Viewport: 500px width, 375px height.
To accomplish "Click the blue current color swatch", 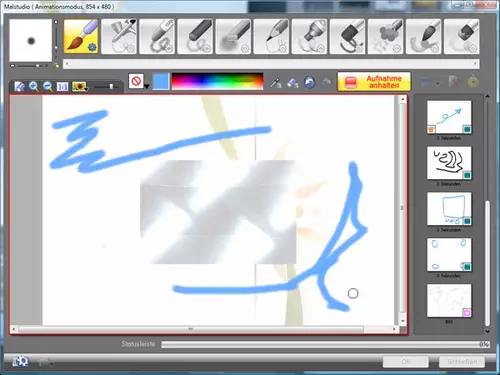I will point(161,81).
